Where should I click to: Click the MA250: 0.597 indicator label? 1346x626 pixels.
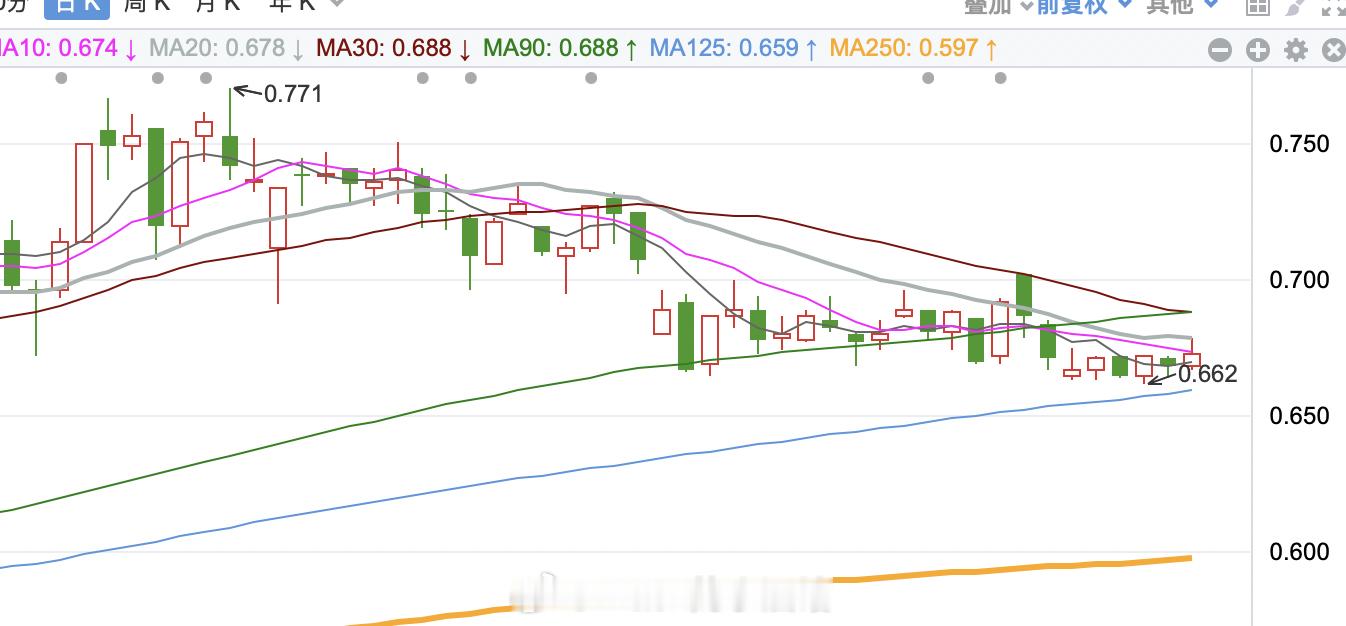click(913, 48)
